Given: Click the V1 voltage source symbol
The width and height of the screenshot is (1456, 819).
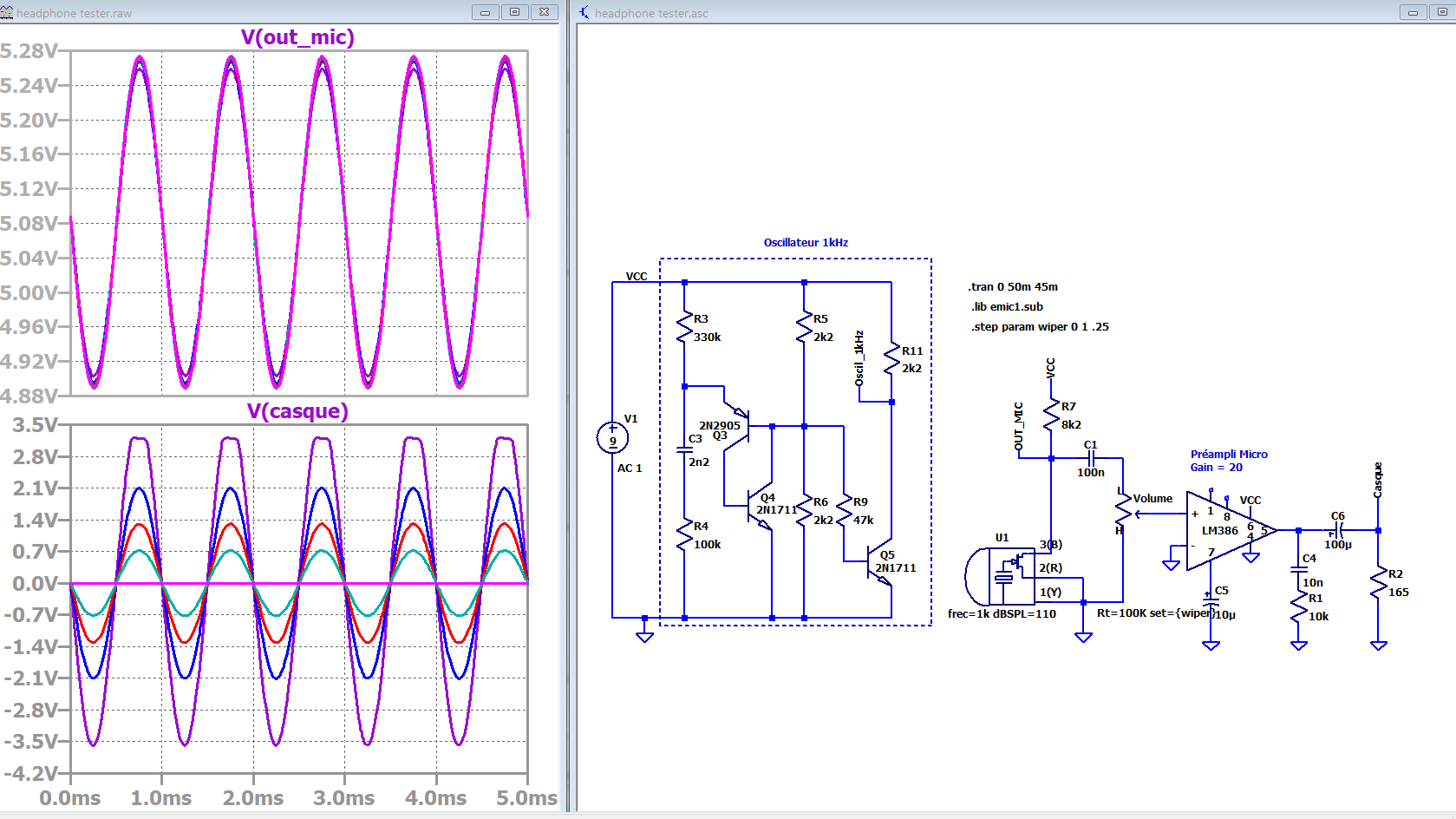Looking at the screenshot, I should point(612,438).
